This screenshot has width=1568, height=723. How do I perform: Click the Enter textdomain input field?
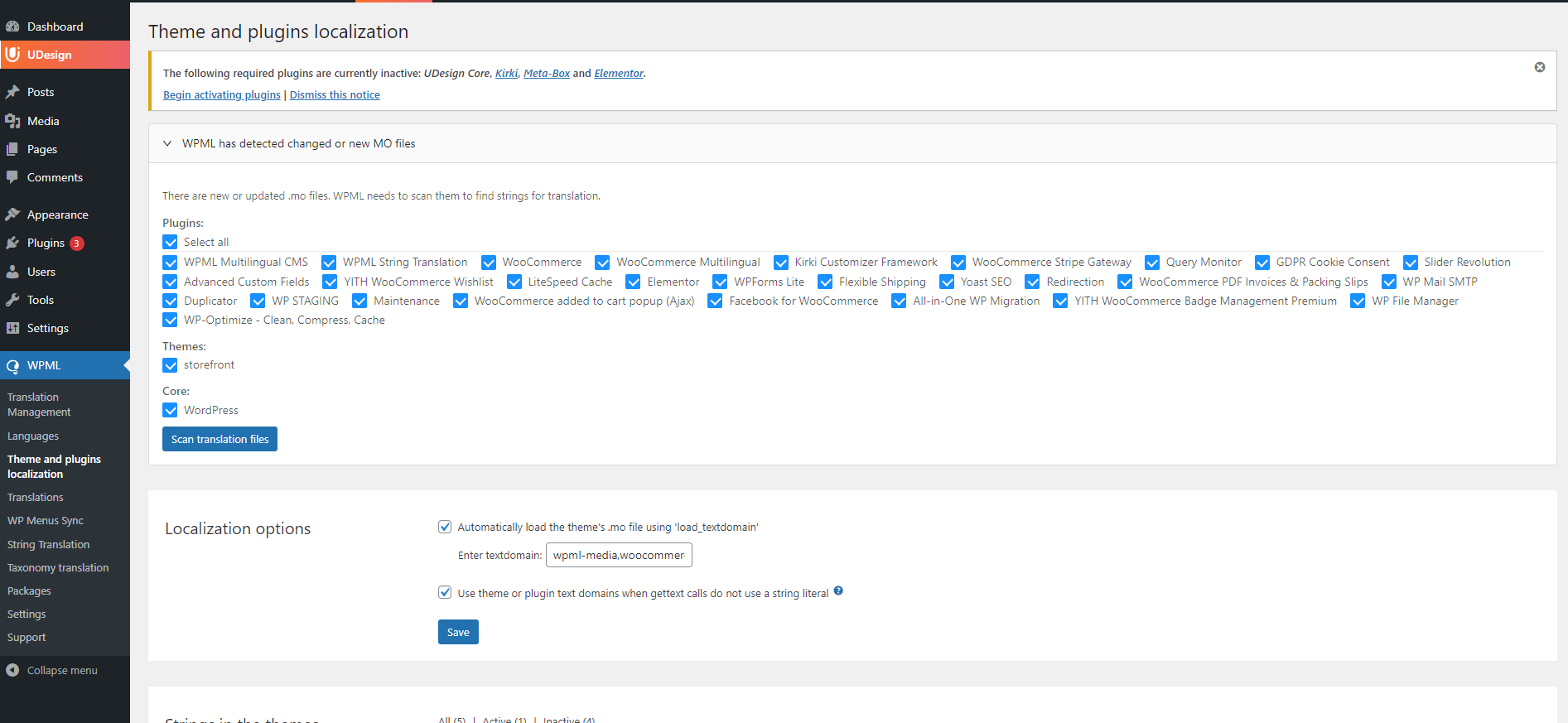coord(619,555)
